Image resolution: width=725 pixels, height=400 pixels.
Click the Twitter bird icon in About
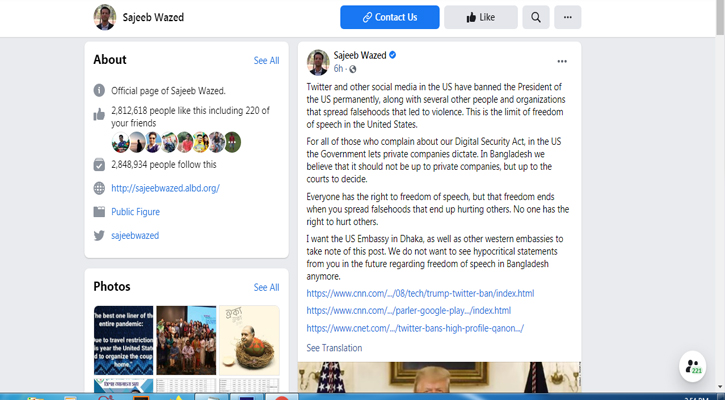(x=99, y=235)
